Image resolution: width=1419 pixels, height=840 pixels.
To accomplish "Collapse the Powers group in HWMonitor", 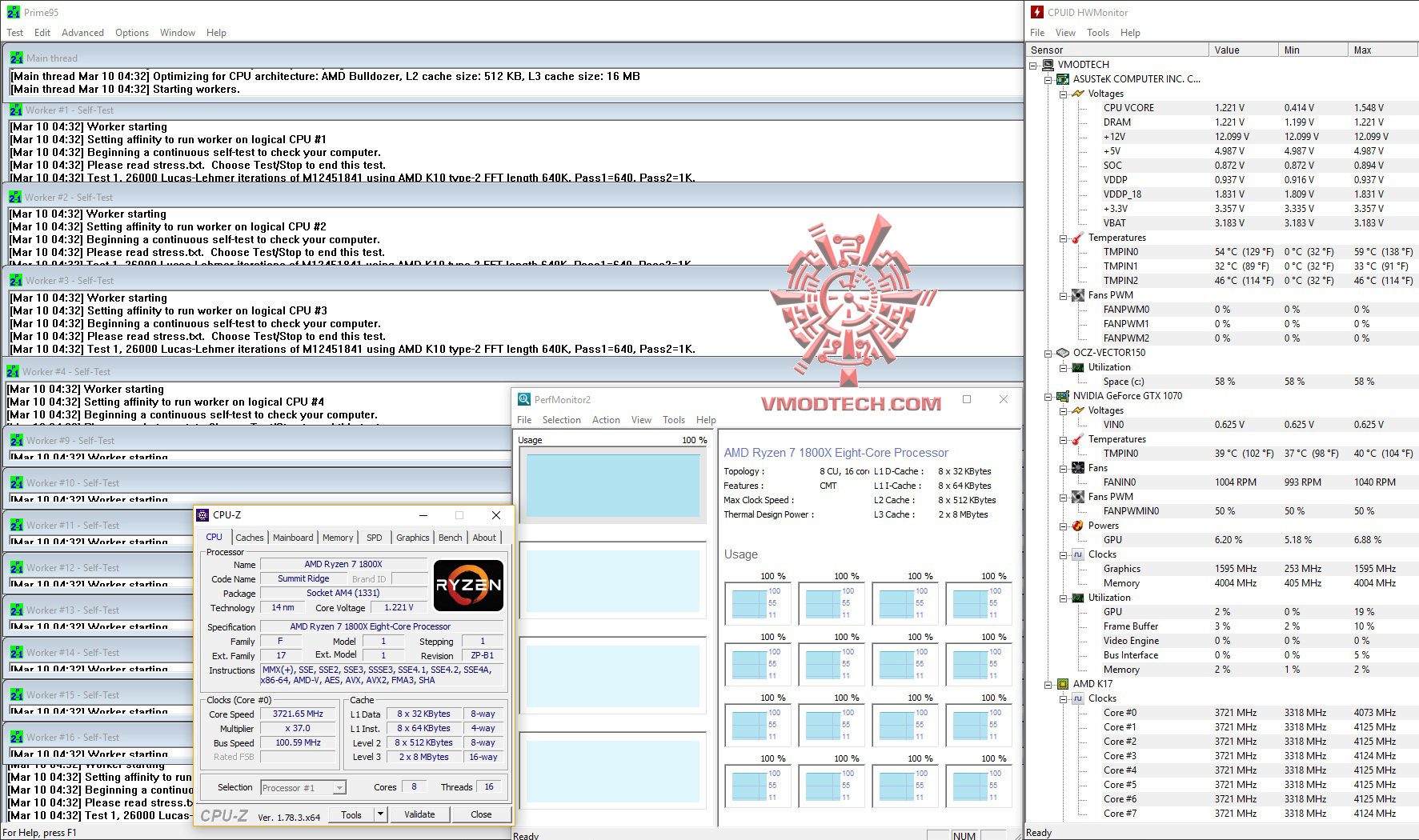I will (1064, 526).
